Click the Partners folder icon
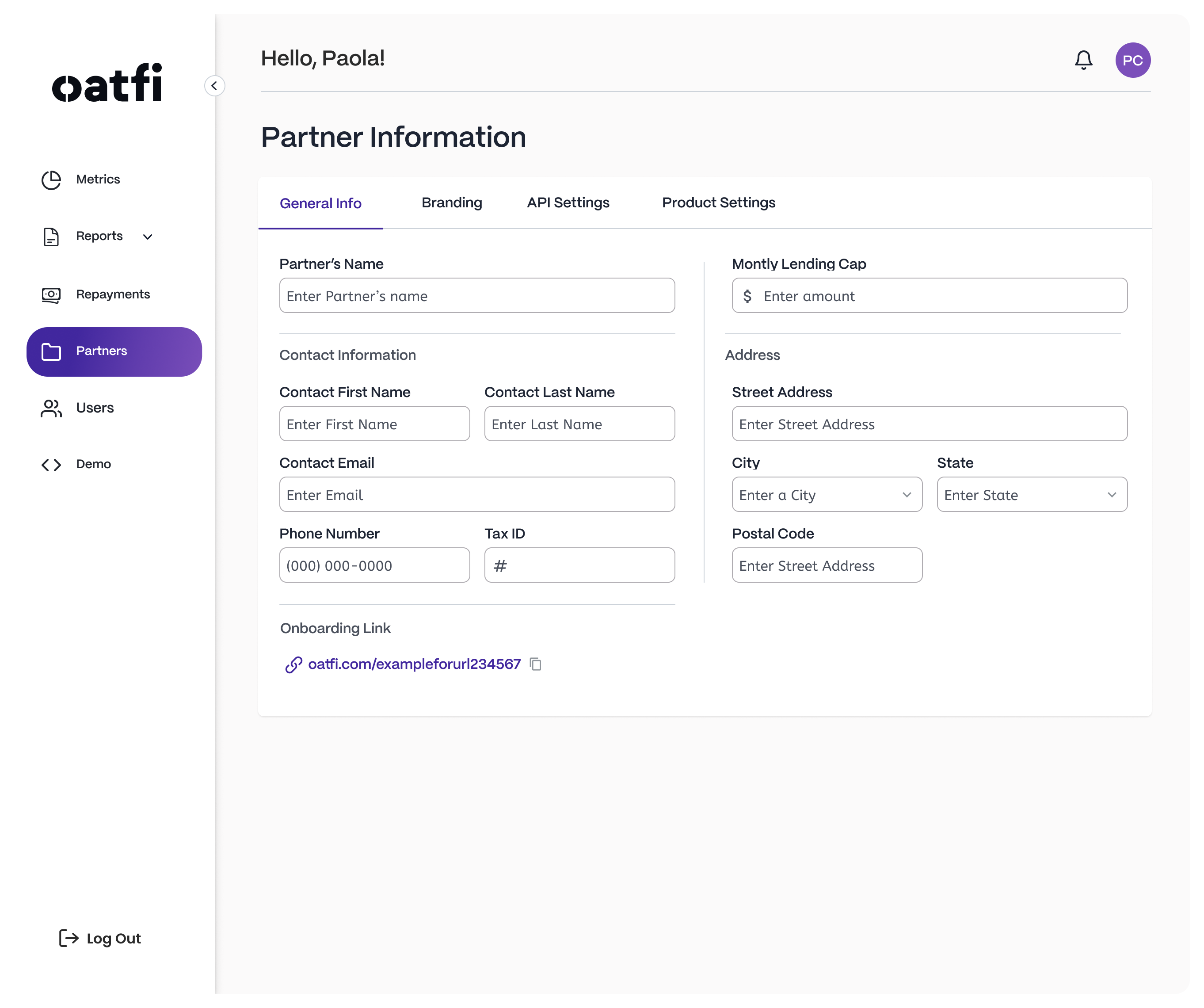 click(51, 351)
